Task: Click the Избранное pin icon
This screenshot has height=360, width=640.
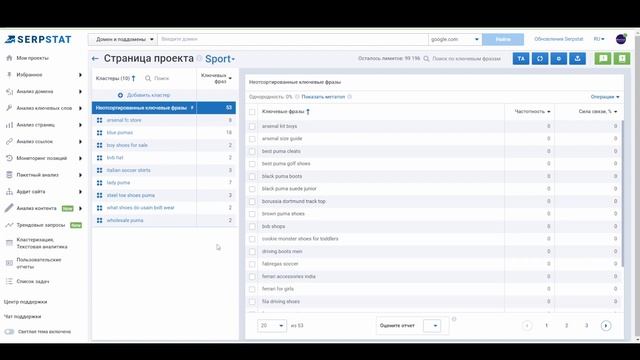Action: [x=9, y=75]
